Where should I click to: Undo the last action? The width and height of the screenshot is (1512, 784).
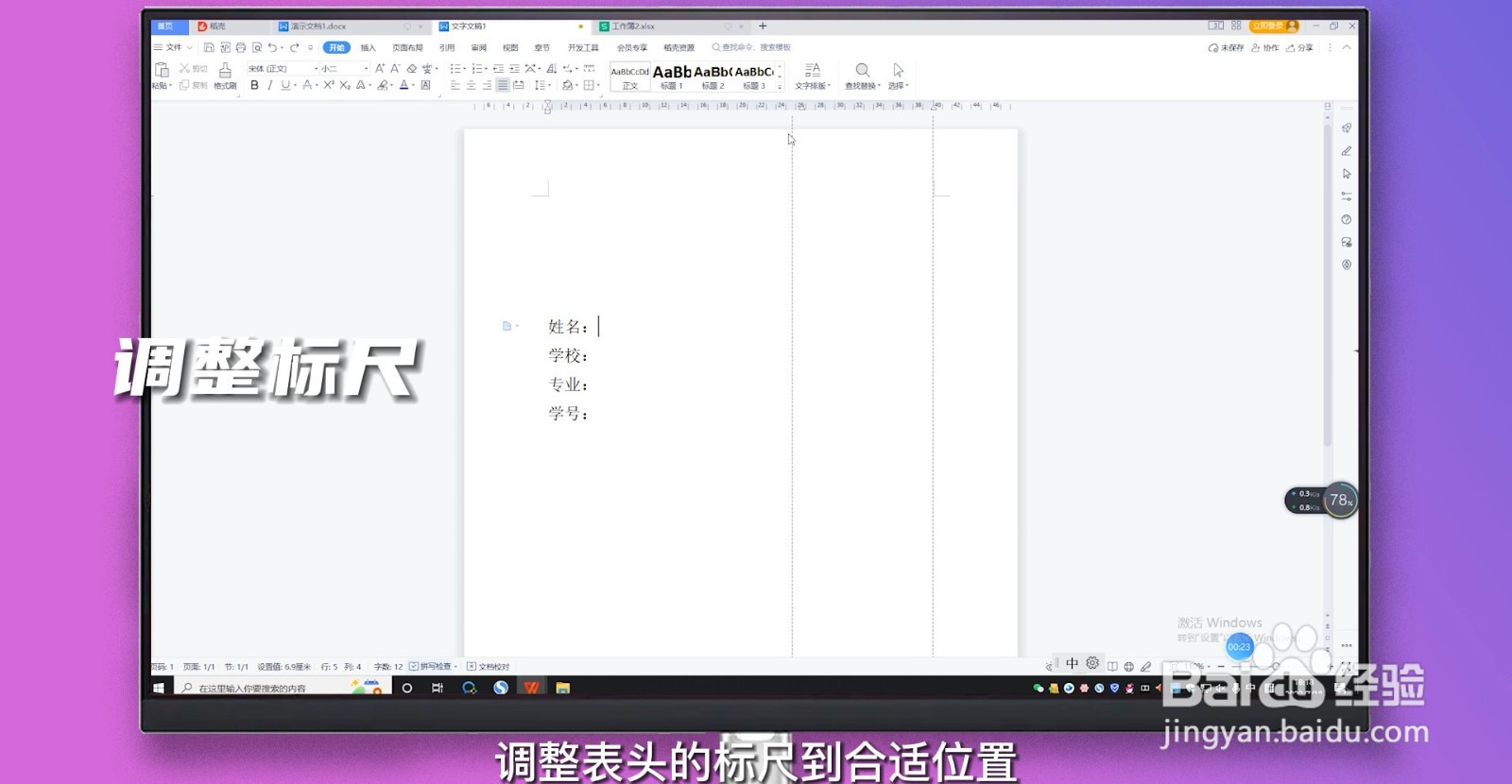[272, 47]
